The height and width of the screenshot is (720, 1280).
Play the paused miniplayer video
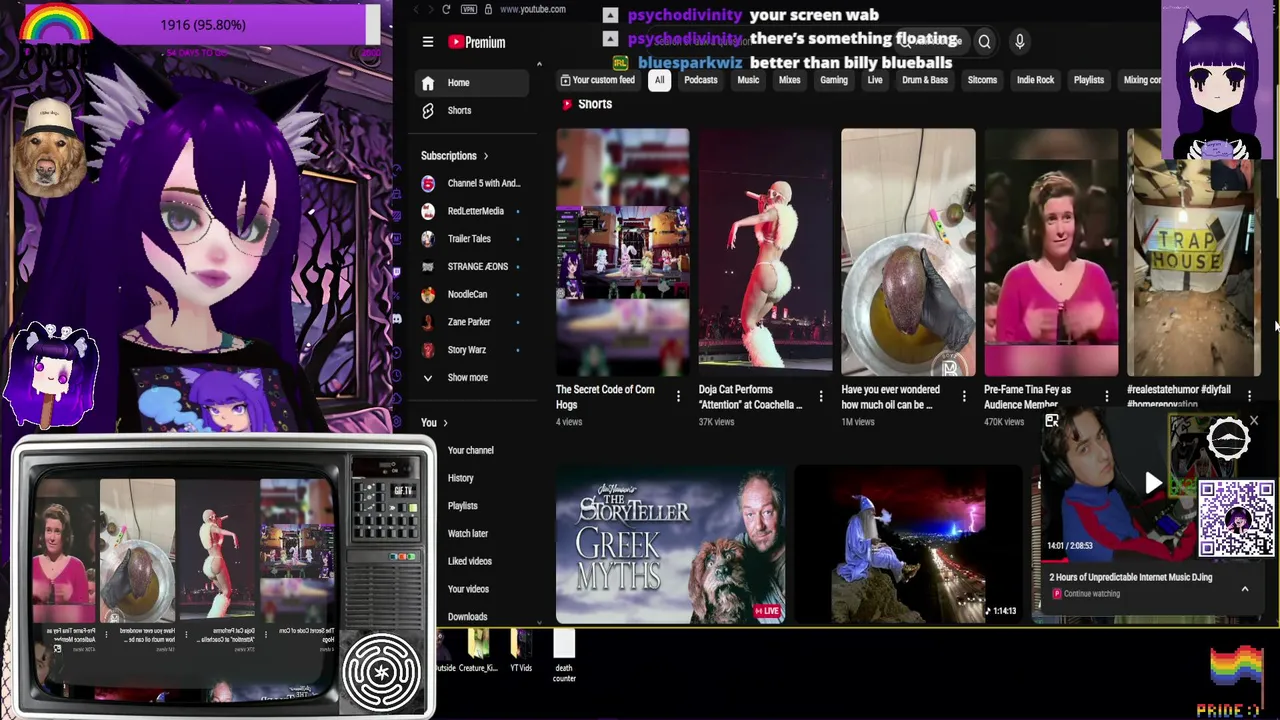[x=1153, y=484]
